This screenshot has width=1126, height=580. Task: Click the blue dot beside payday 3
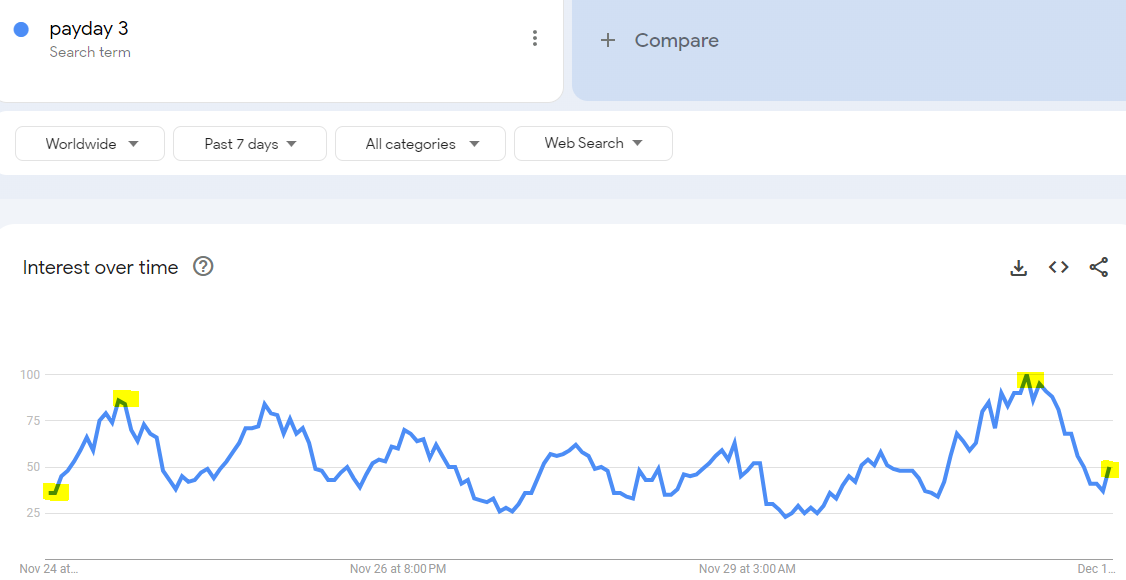point(22,29)
